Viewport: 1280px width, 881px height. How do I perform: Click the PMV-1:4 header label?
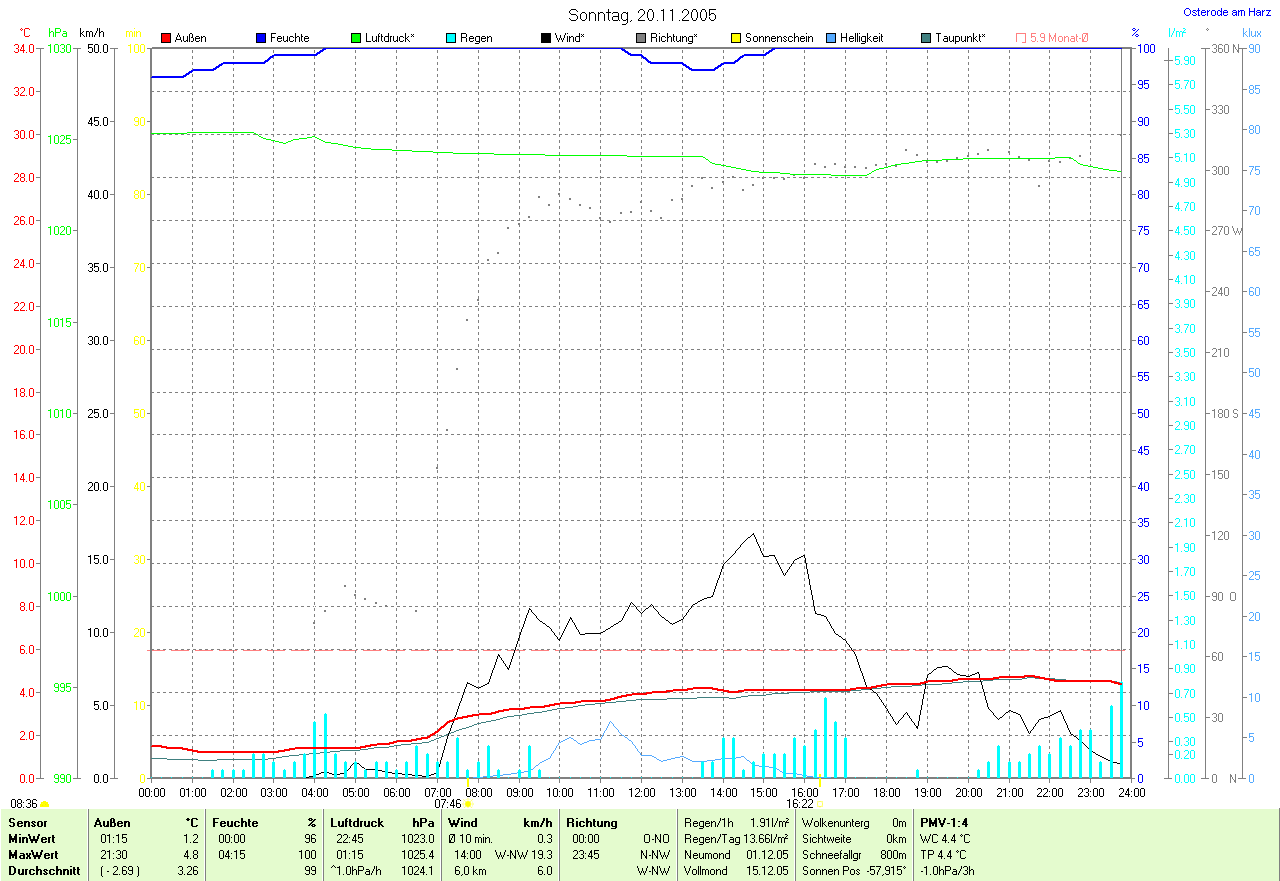click(x=944, y=823)
